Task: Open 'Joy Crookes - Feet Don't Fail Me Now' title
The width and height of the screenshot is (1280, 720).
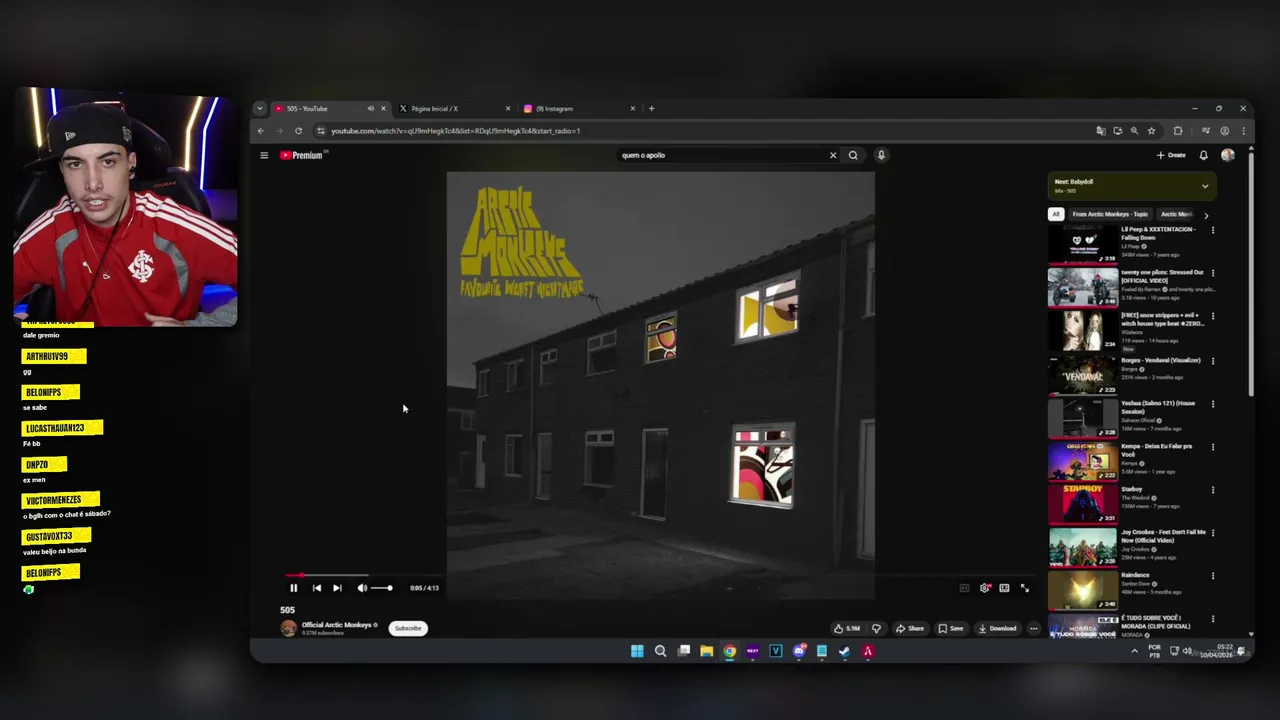Action: [1164, 536]
